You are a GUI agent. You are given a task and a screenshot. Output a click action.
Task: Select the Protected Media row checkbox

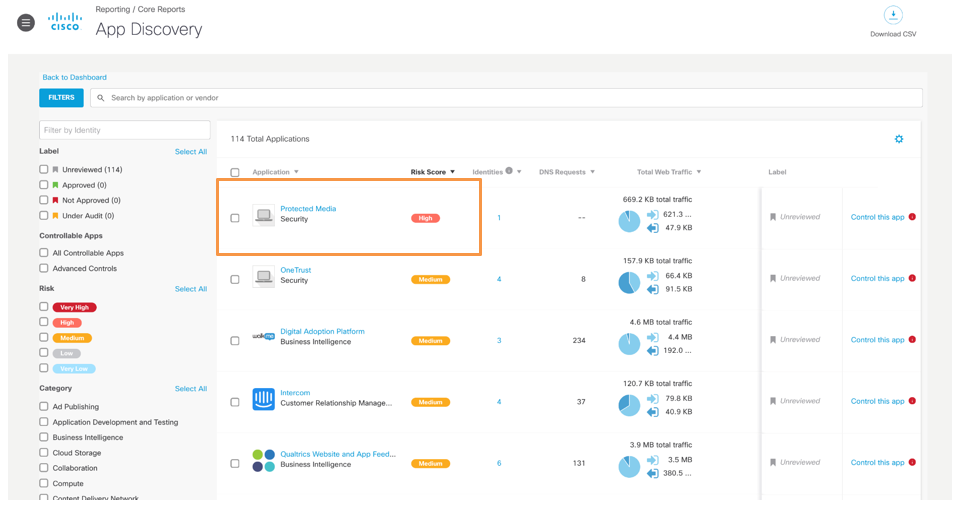[235, 218]
